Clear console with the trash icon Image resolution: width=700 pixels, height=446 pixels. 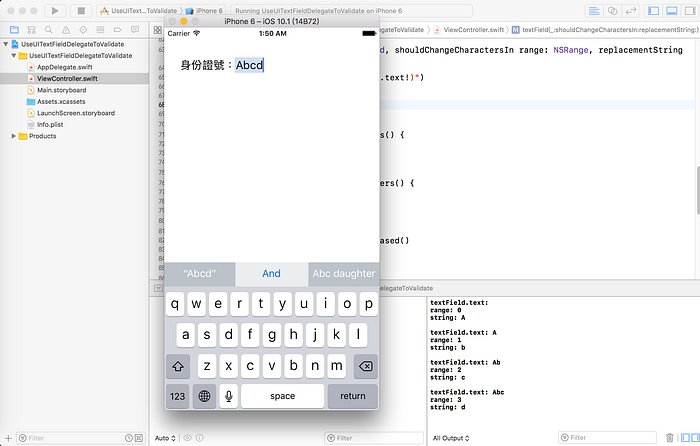click(669, 438)
